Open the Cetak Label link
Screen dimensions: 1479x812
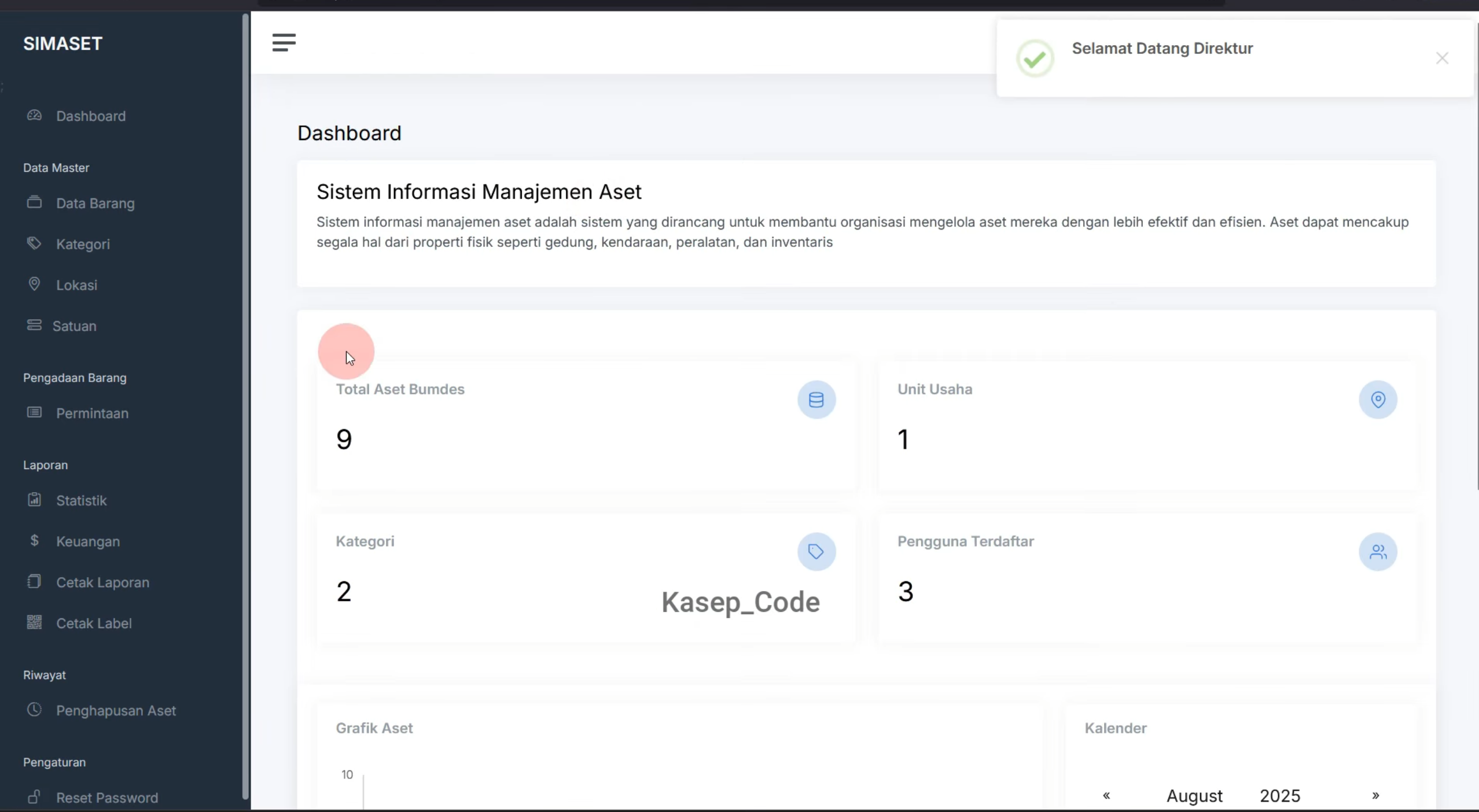point(94,623)
